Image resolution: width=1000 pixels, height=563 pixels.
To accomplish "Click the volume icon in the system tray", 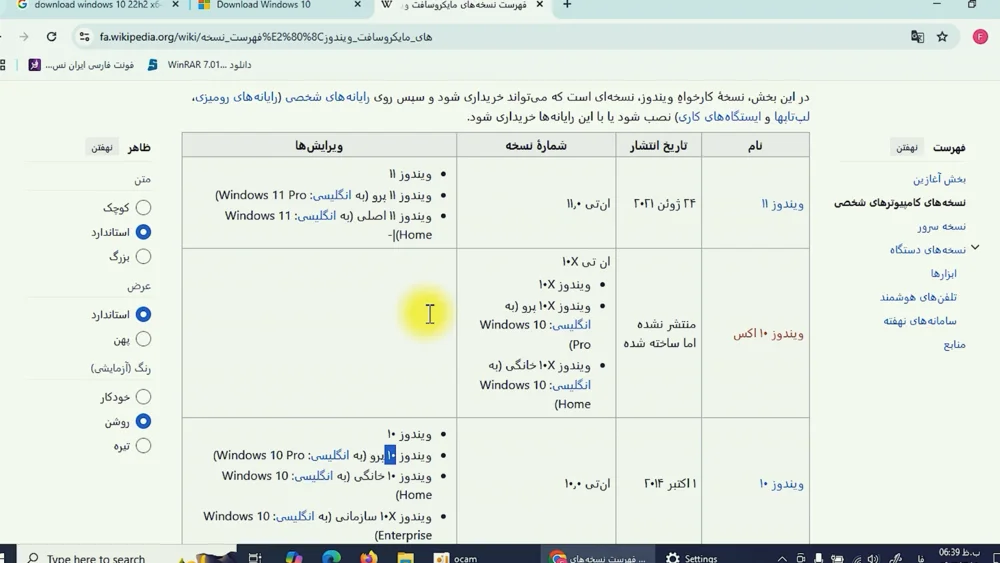I will pos(873,559).
